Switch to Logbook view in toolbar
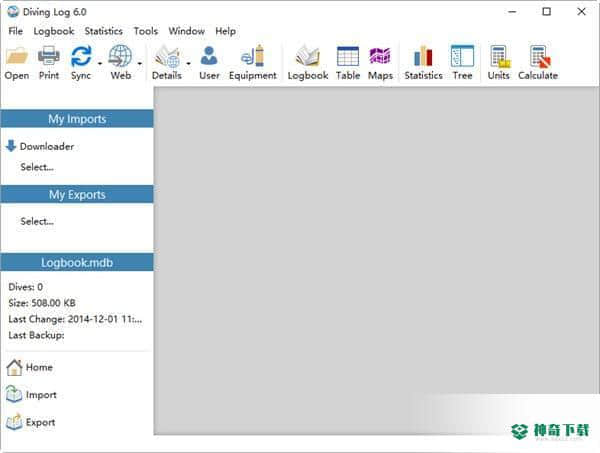 [x=308, y=56]
